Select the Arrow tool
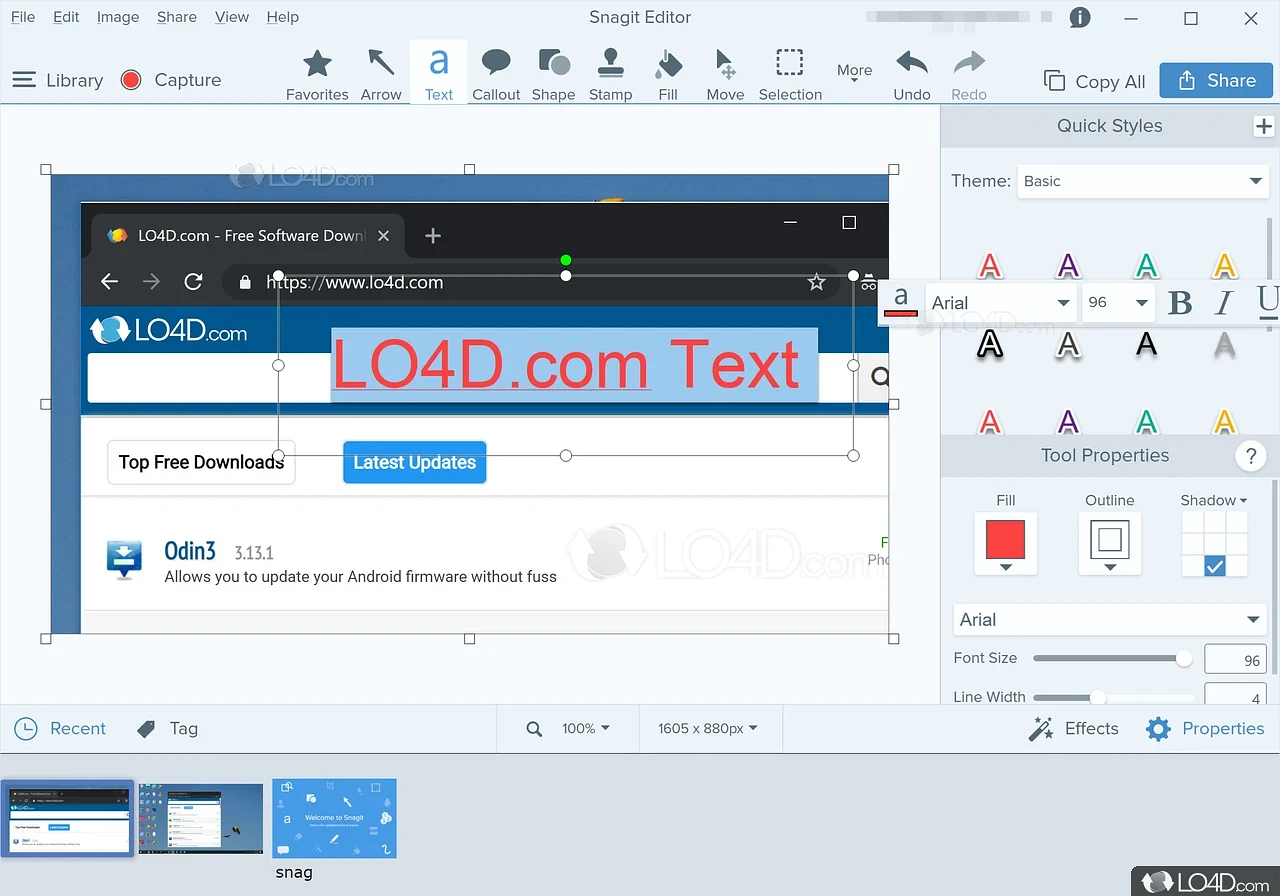Screen dimensions: 1280x896 click(380, 74)
